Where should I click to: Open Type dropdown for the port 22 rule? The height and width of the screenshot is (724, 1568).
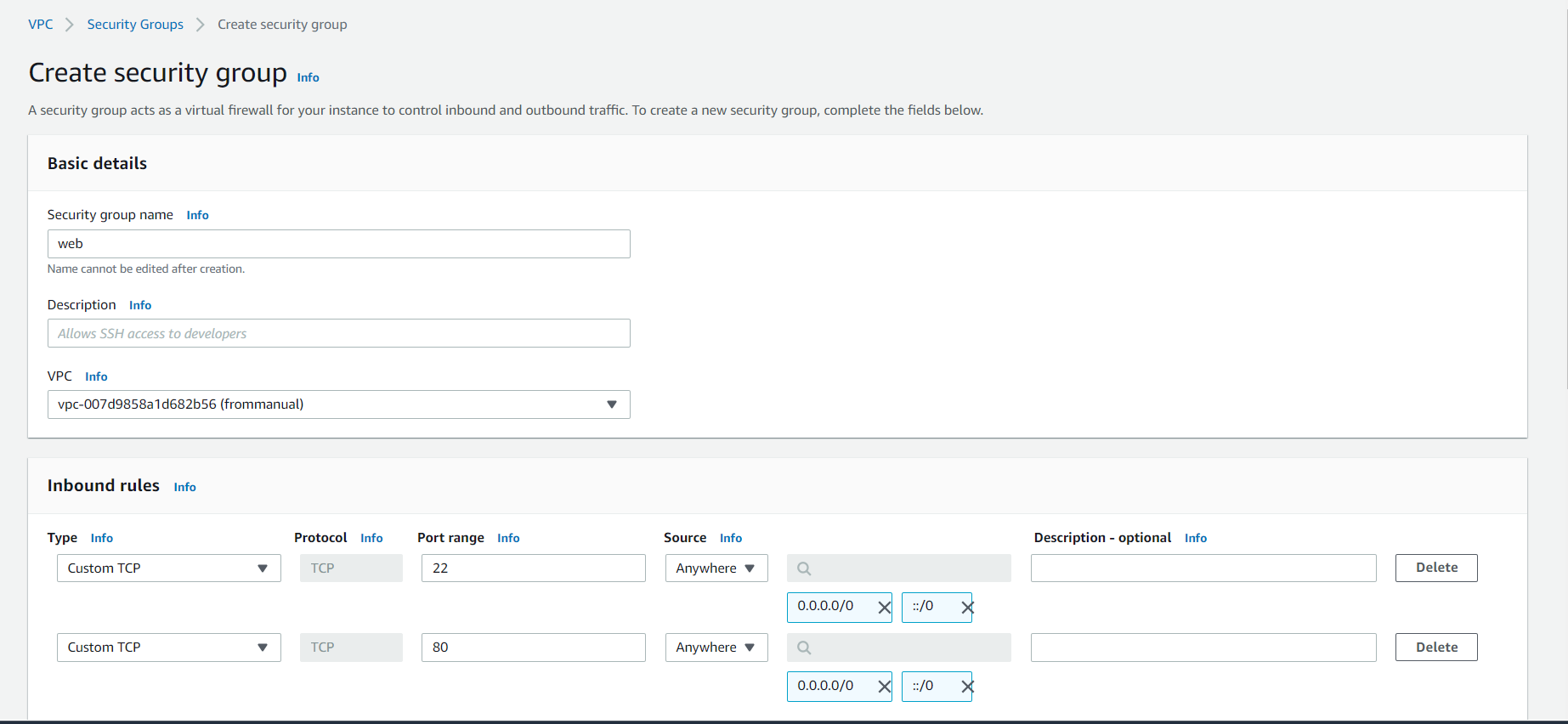pyautogui.click(x=169, y=568)
